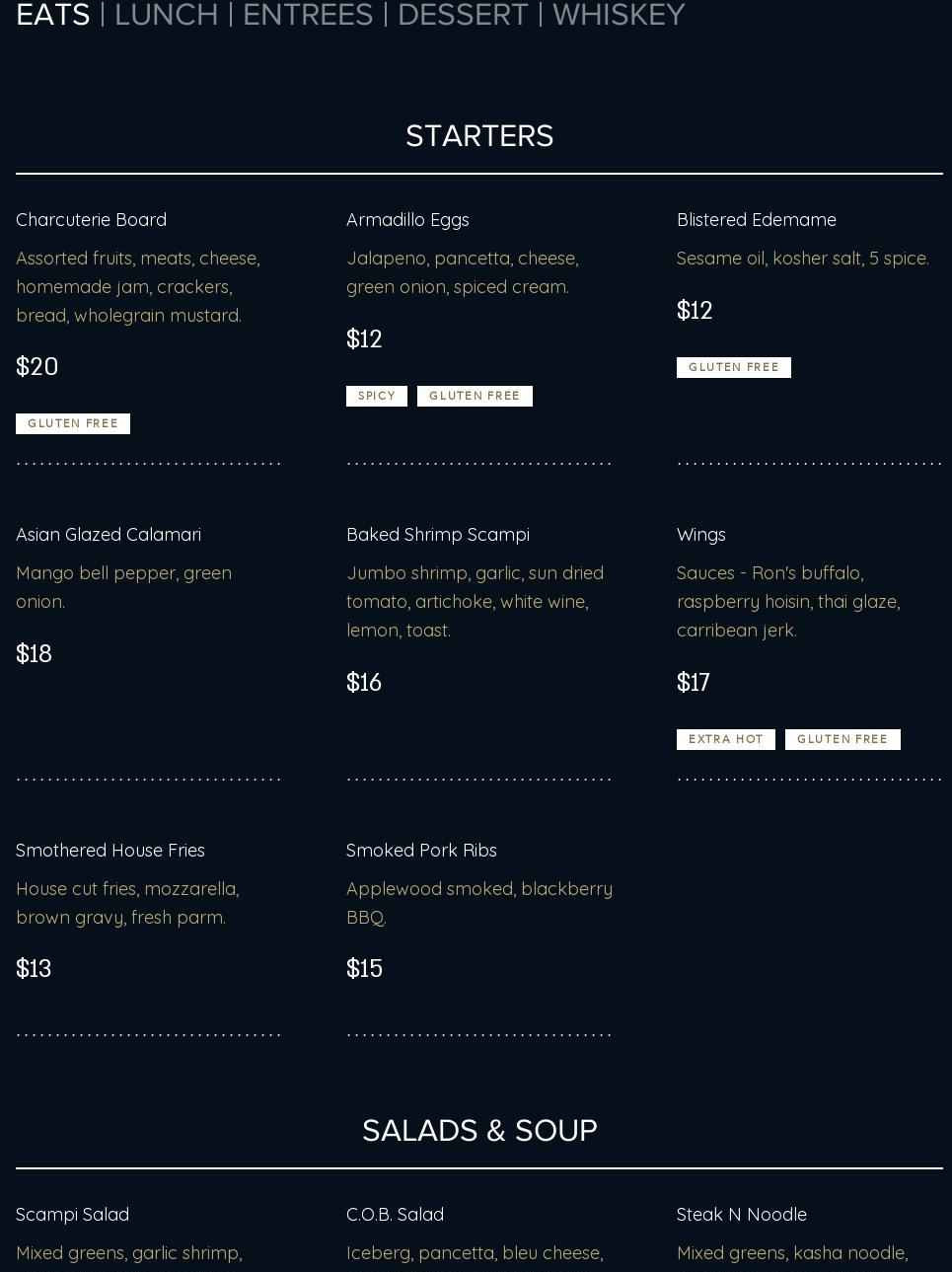The height and width of the screenshot is (1272, 952).
Task: Go to the WHISKEY tab
Action: pos(619,15)
